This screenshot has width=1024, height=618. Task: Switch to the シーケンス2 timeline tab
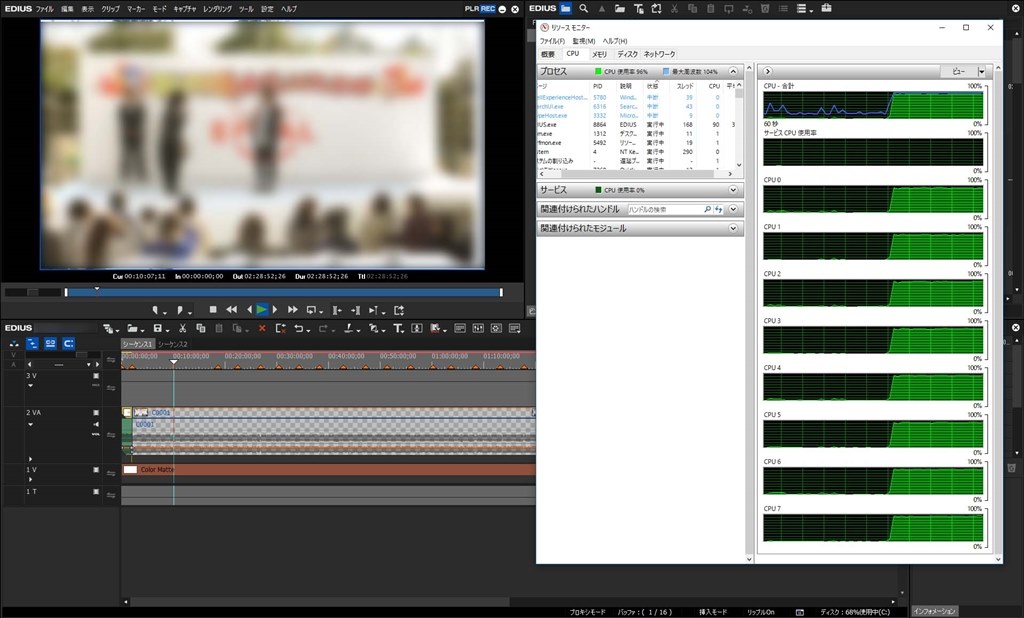pyautogui.click(x=171, y=344)
